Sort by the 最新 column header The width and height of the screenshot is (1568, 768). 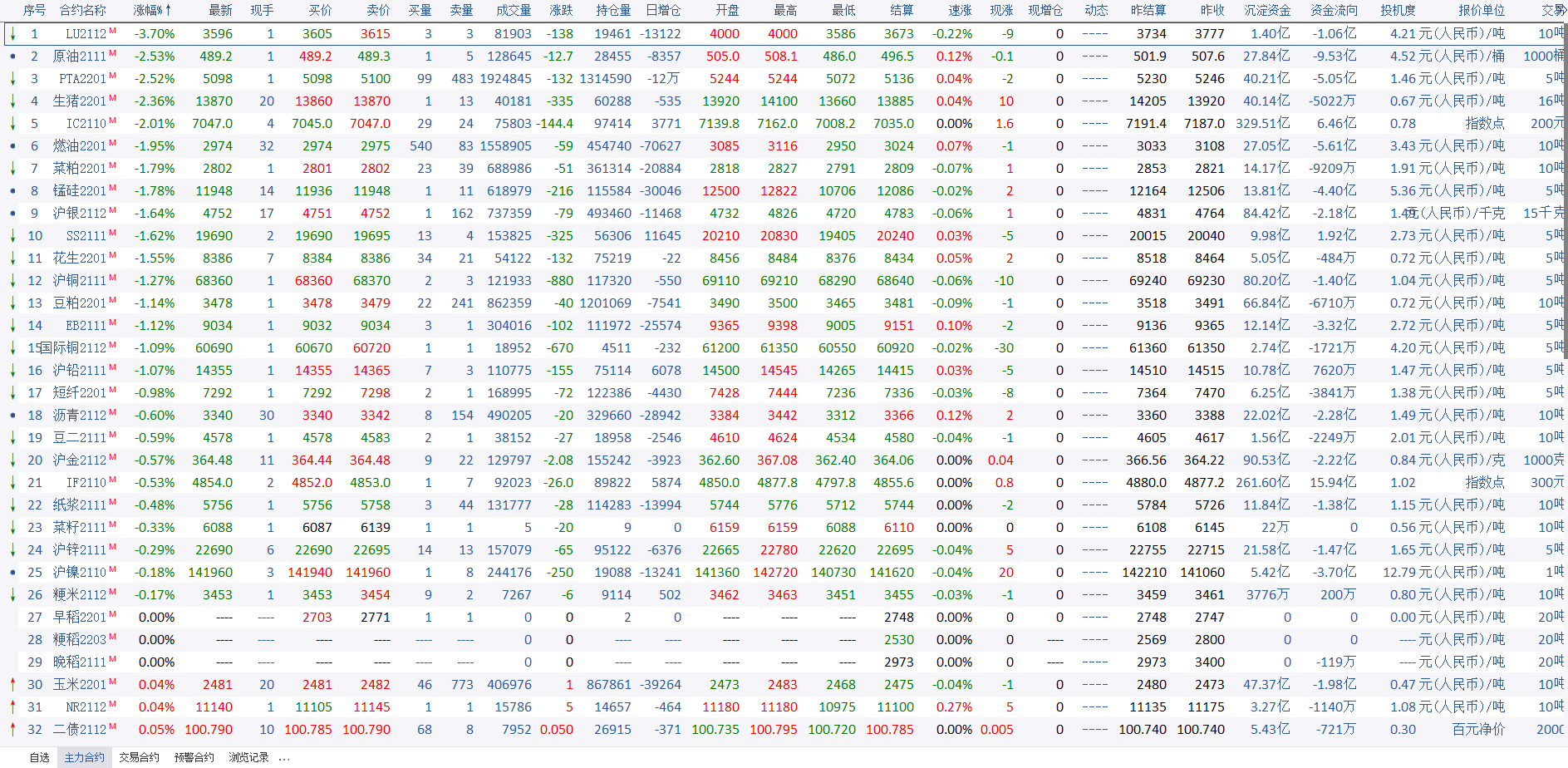tap(220, 10)
